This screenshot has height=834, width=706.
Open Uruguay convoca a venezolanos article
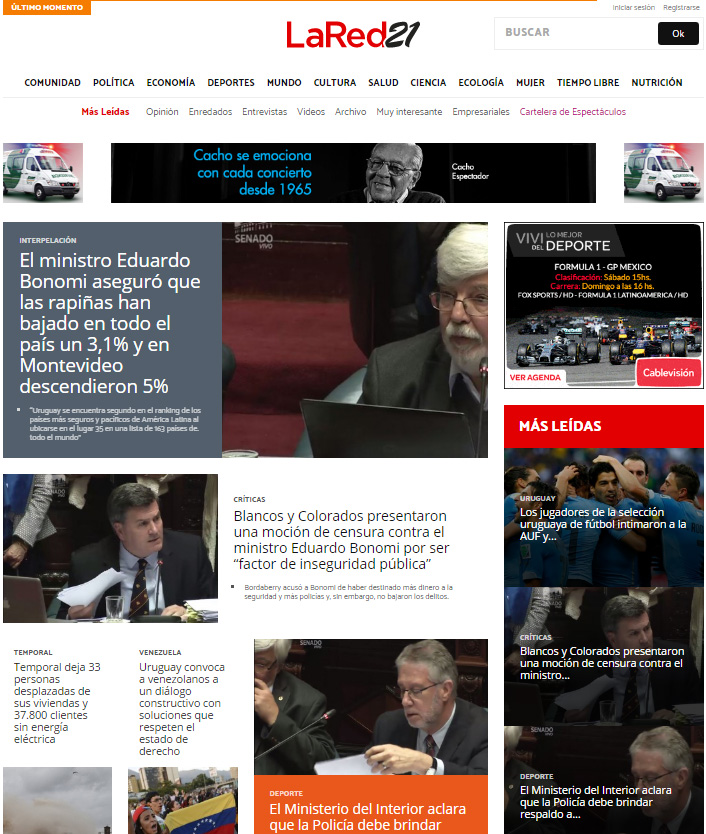tap(181, 709)
